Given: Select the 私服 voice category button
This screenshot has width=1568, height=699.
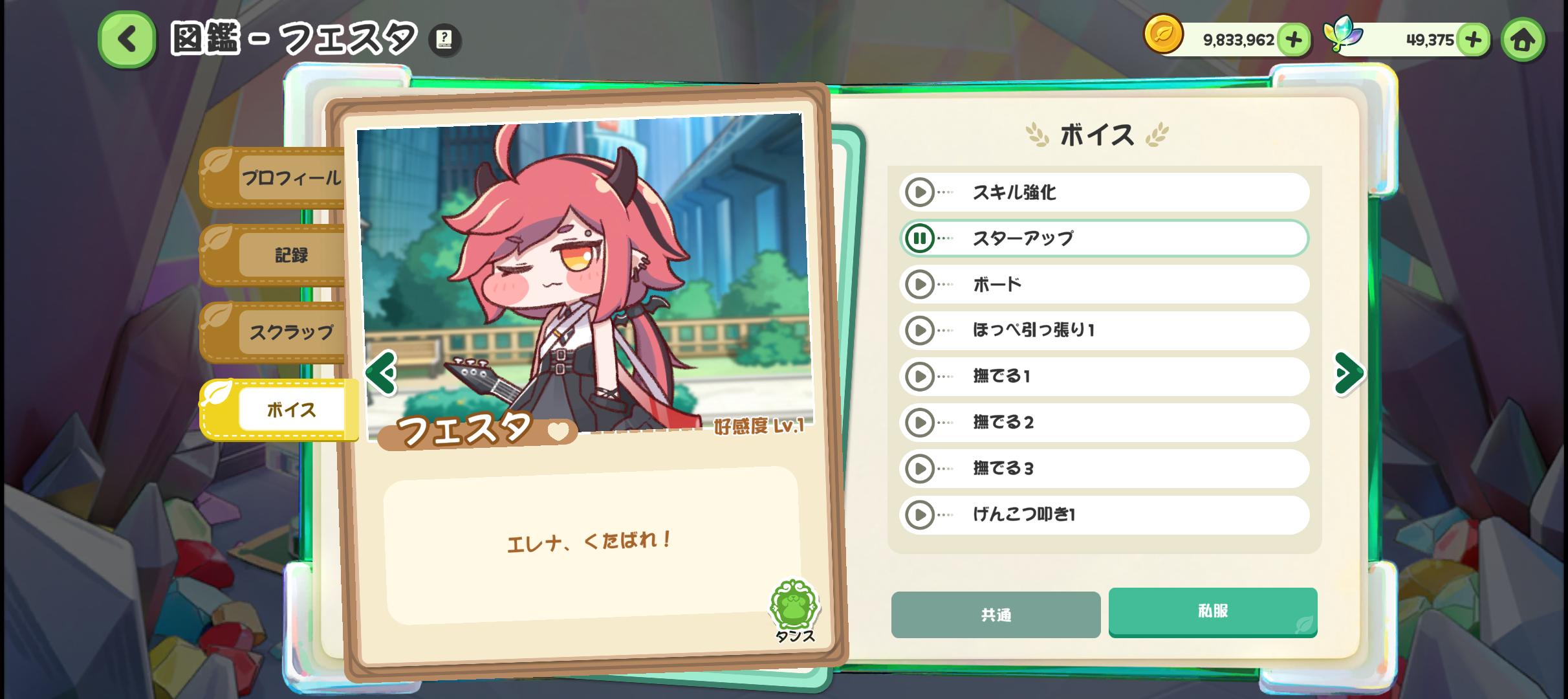Looking at the screenshot, I should coord(1213,612).
